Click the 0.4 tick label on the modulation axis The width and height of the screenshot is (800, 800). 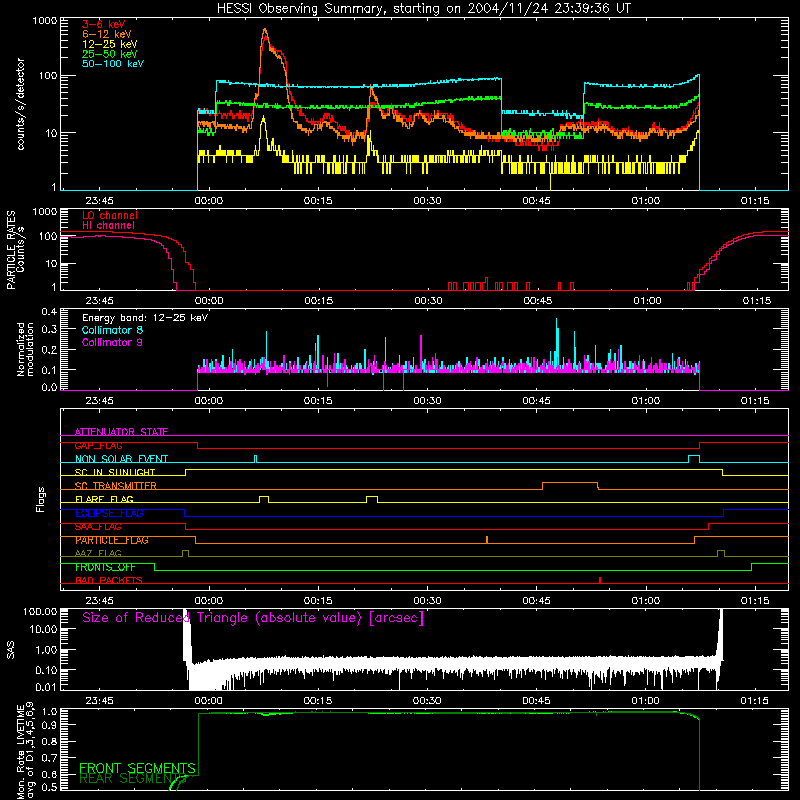[49, 312]
